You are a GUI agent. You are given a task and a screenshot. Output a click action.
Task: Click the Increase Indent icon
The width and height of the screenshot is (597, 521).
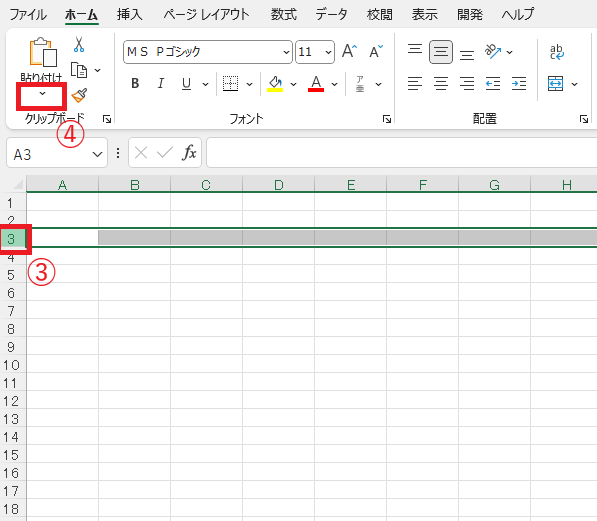tap(519, 83)
